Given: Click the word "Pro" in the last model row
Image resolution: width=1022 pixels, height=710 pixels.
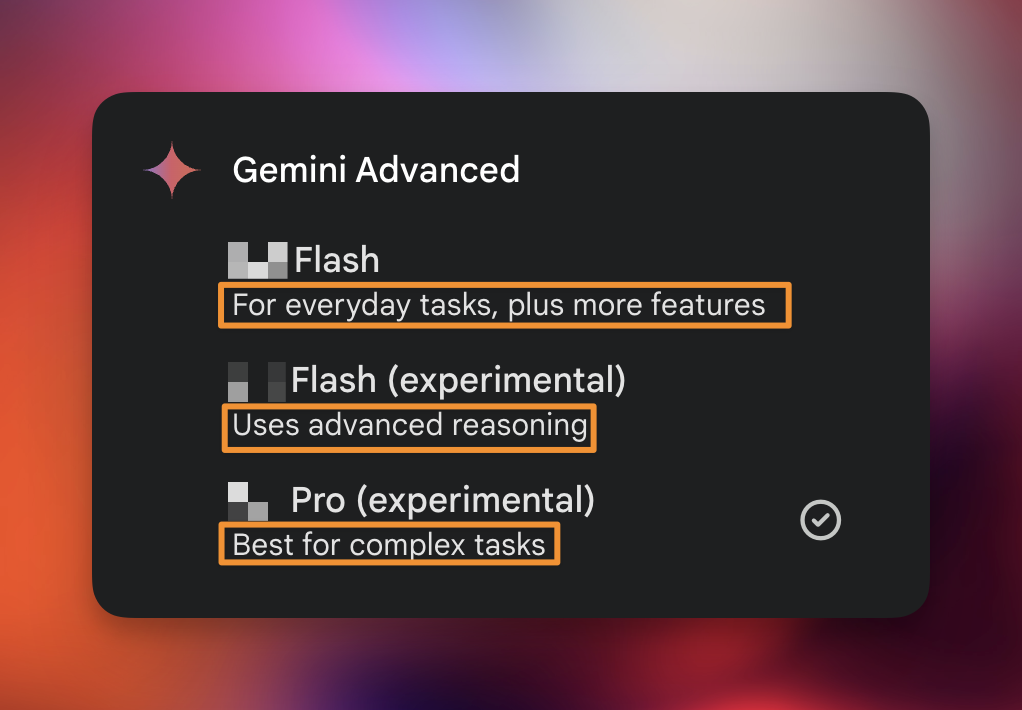Looking at the screenshot, I should tap(318, 500).
